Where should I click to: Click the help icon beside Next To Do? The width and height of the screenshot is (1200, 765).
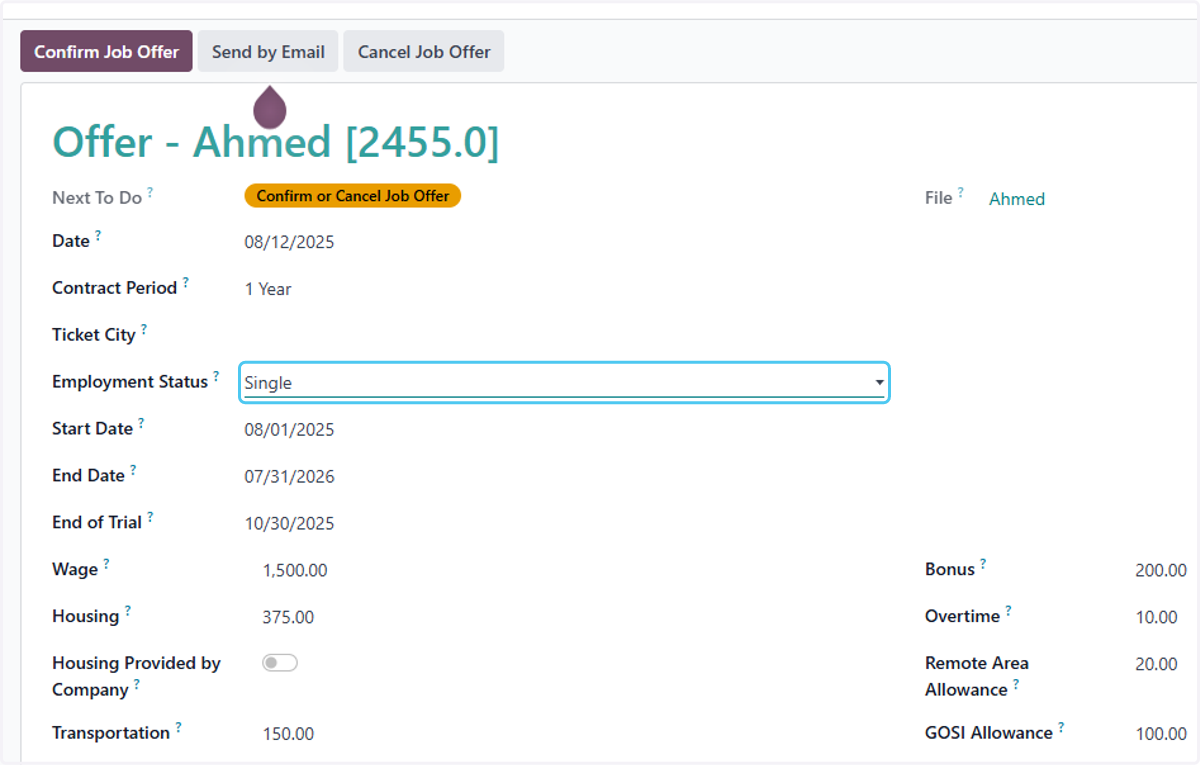(x=150, y=192)
